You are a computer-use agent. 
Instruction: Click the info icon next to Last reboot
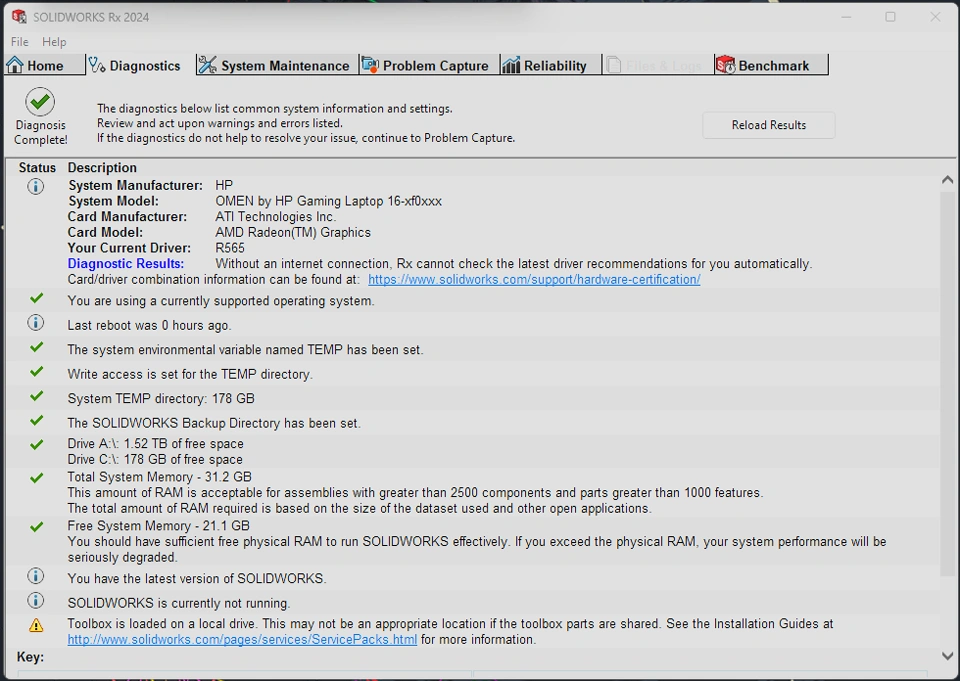(36, 323)
